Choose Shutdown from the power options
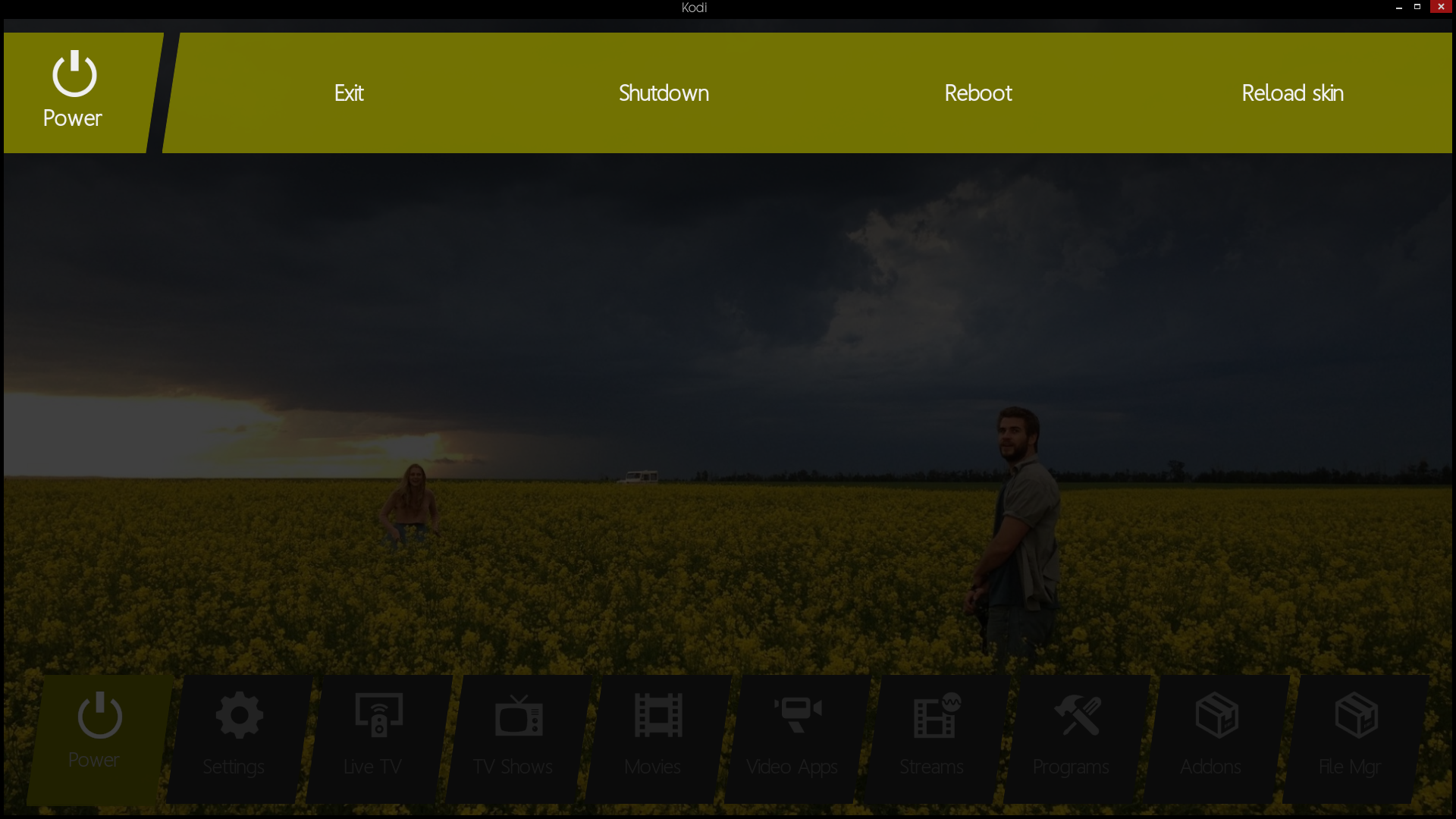Image resolution: width=1456 pixels, height=819 pixels. click(x=664, y=93)
